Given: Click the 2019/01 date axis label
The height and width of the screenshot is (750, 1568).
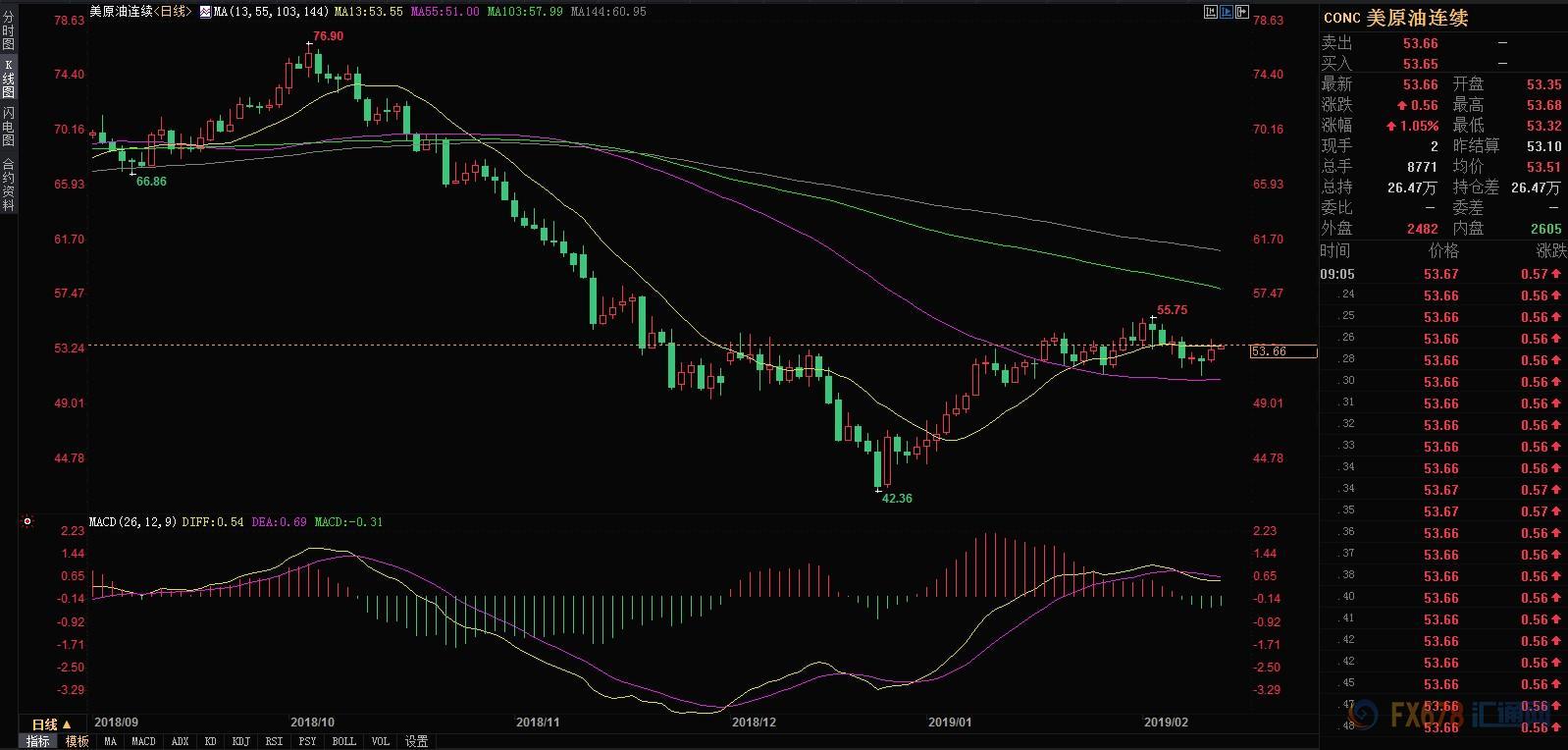Looking at the screenshot, I should (950, 722).
